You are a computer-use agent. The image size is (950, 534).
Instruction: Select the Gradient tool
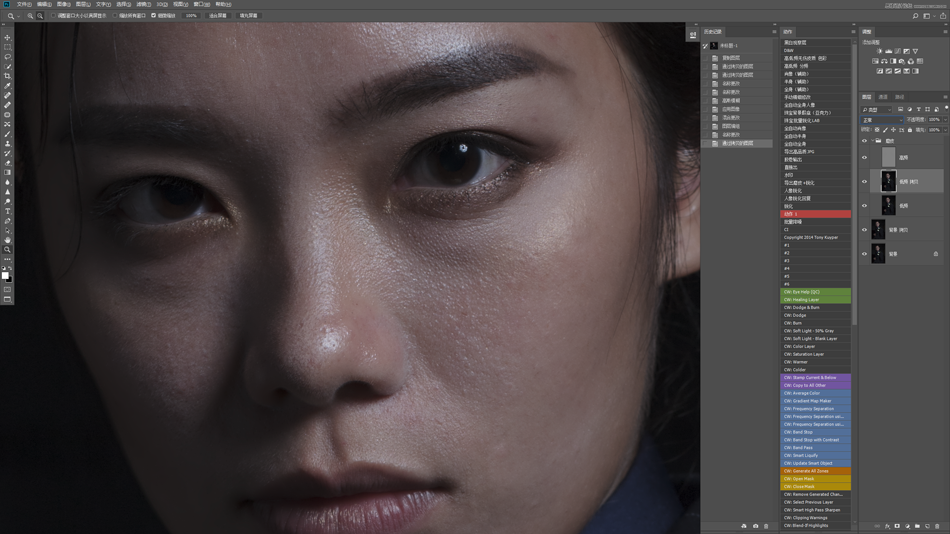pyautogui.click(x=7, y=173)
